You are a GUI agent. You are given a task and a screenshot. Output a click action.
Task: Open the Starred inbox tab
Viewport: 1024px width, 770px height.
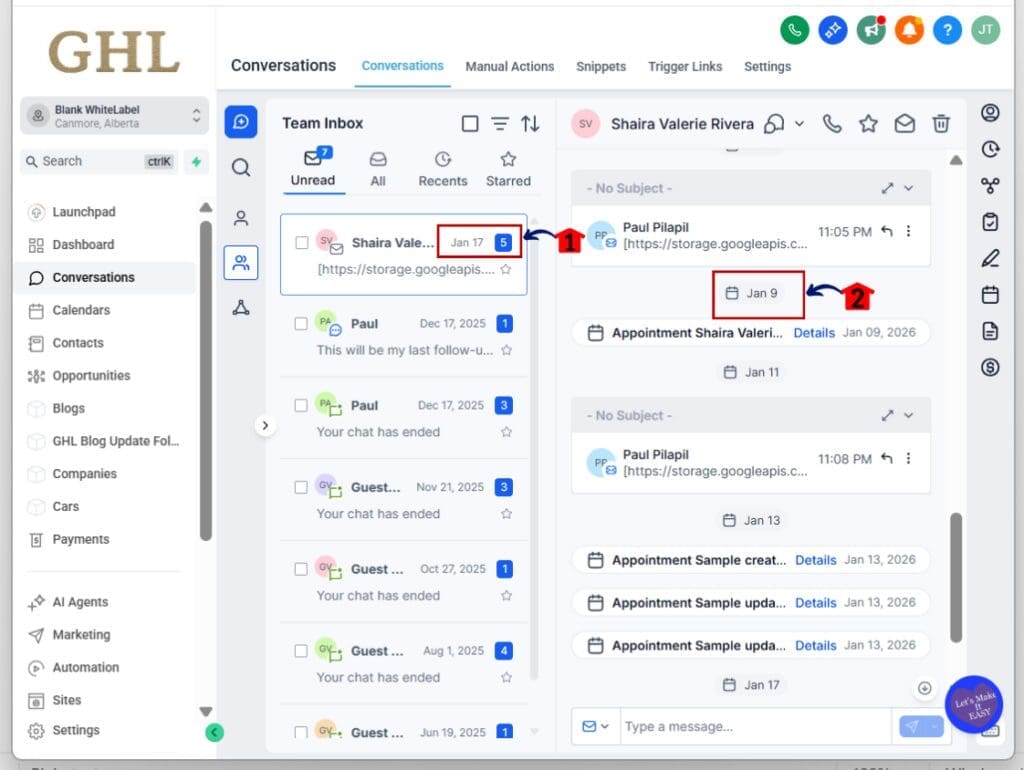508,169
